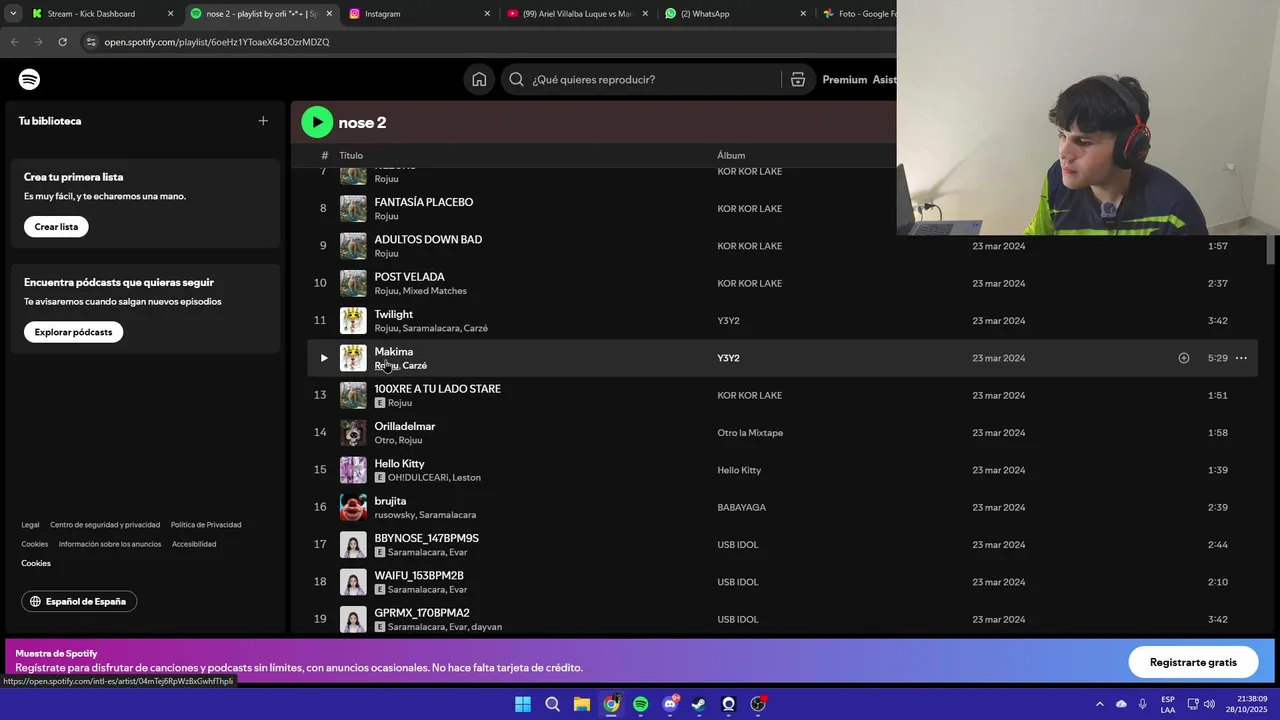The image size is (1280, 720).
Task: Open the Chrome tab search dropdown
Action: pos(13,14)
